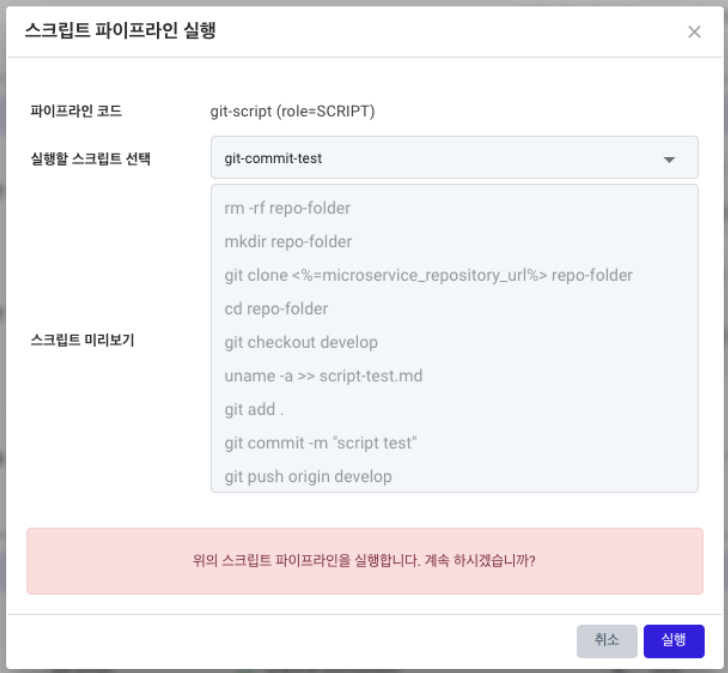Click the 'git checkout develop' line
728x673 pixels.
[301, 343]
